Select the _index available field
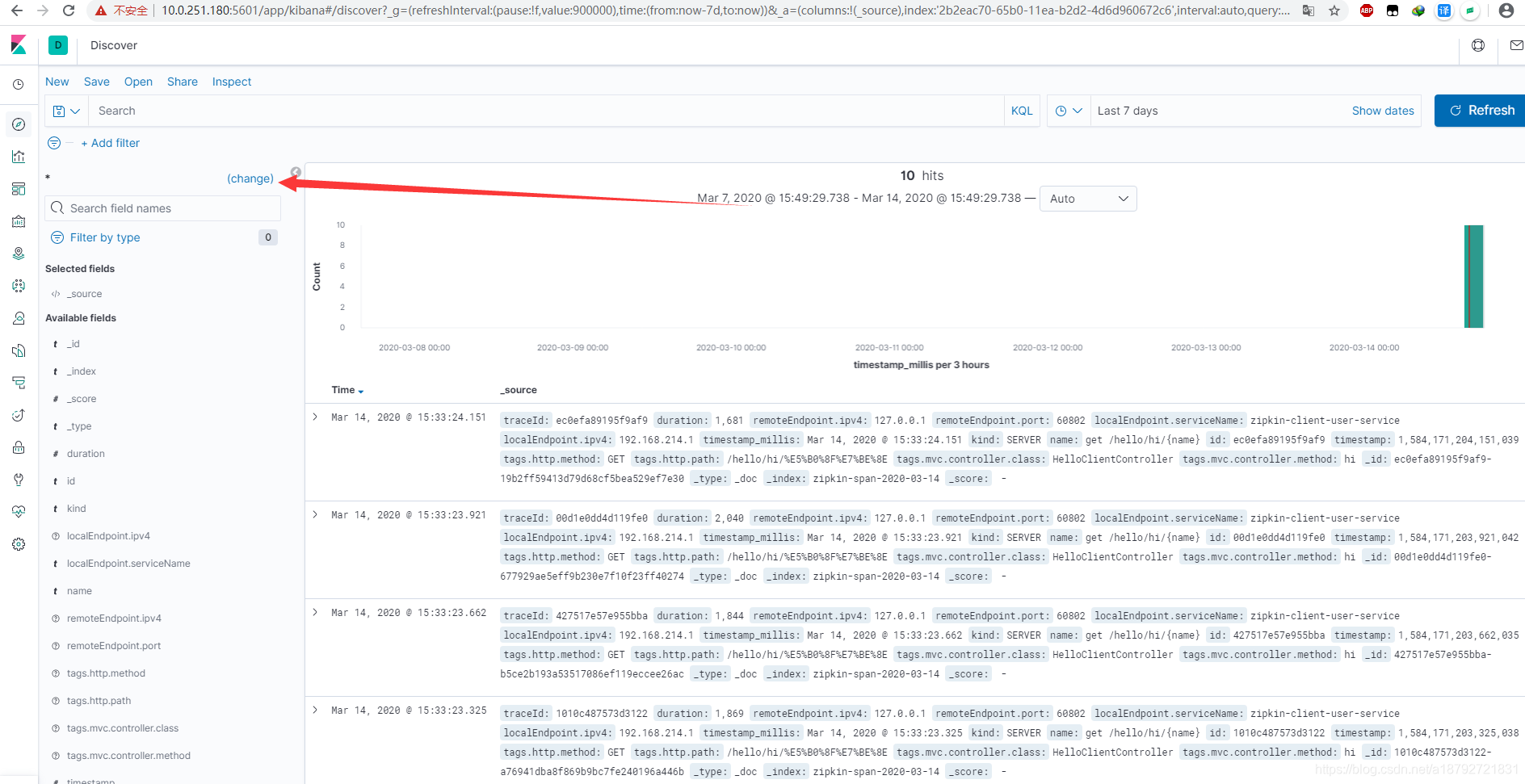Screen dimensions: 1525x784 (81, 371)
